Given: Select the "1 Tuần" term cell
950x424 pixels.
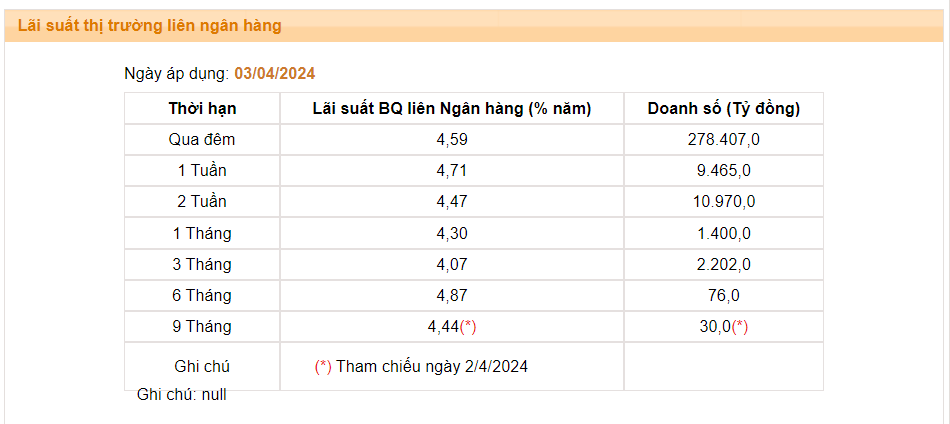Looking at the screenshot, I should (x=202, y=171).
